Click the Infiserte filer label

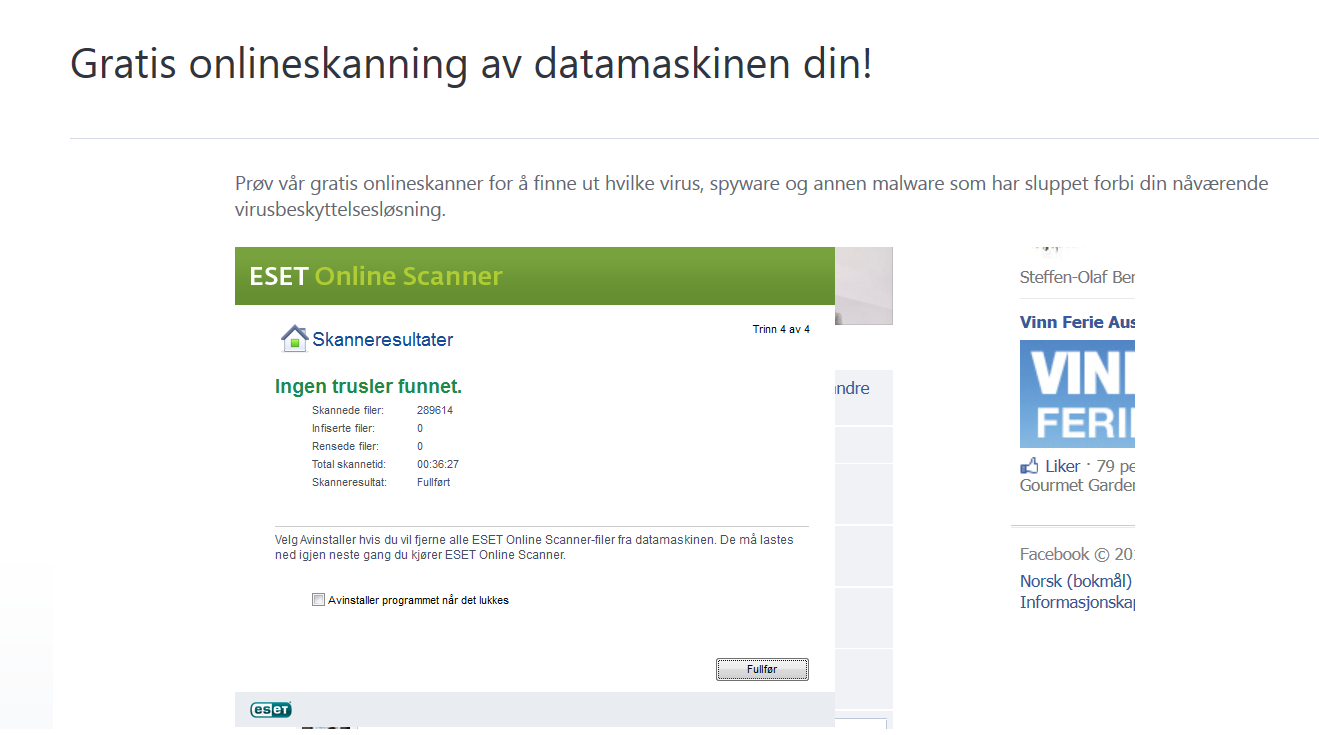[343, 428]
